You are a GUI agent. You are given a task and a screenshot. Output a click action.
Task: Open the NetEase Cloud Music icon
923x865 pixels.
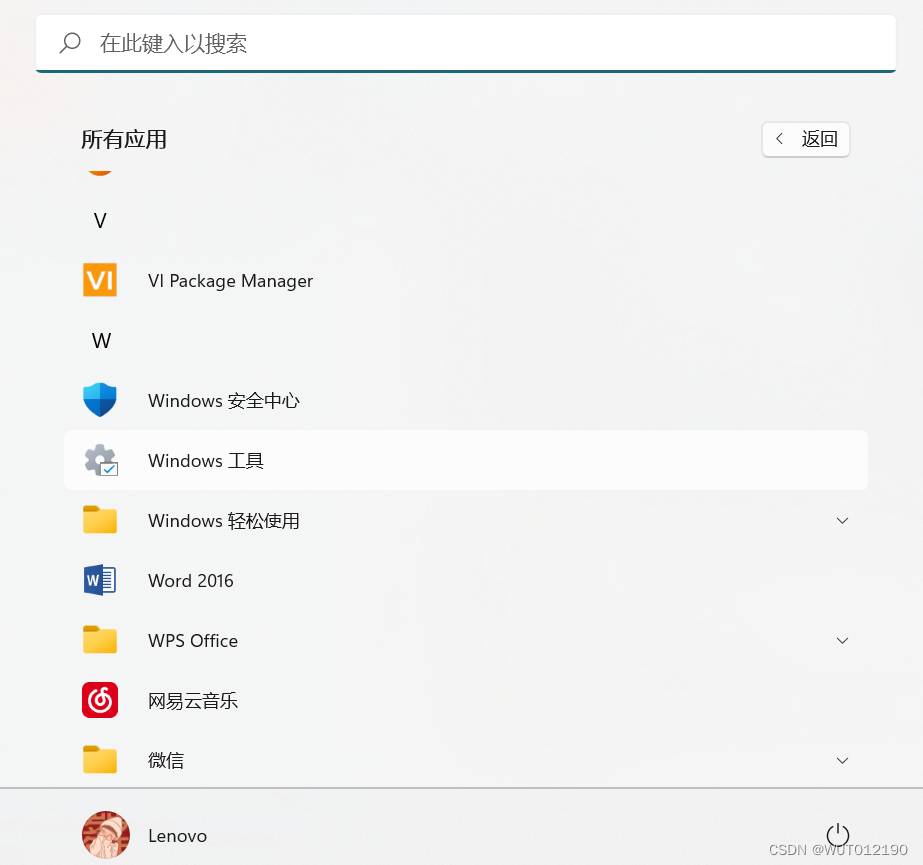(x=100, y=700)
